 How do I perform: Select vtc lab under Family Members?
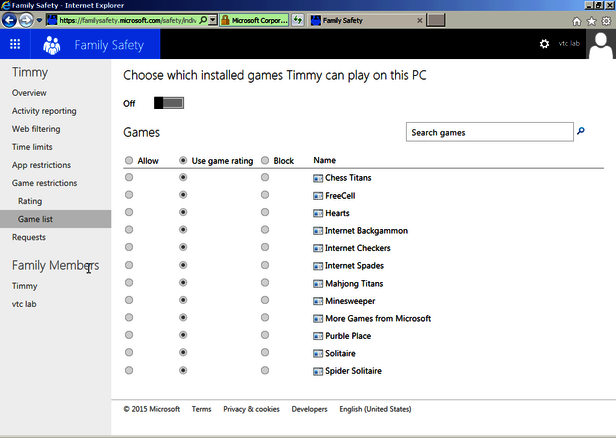click(x=24, y=304)
